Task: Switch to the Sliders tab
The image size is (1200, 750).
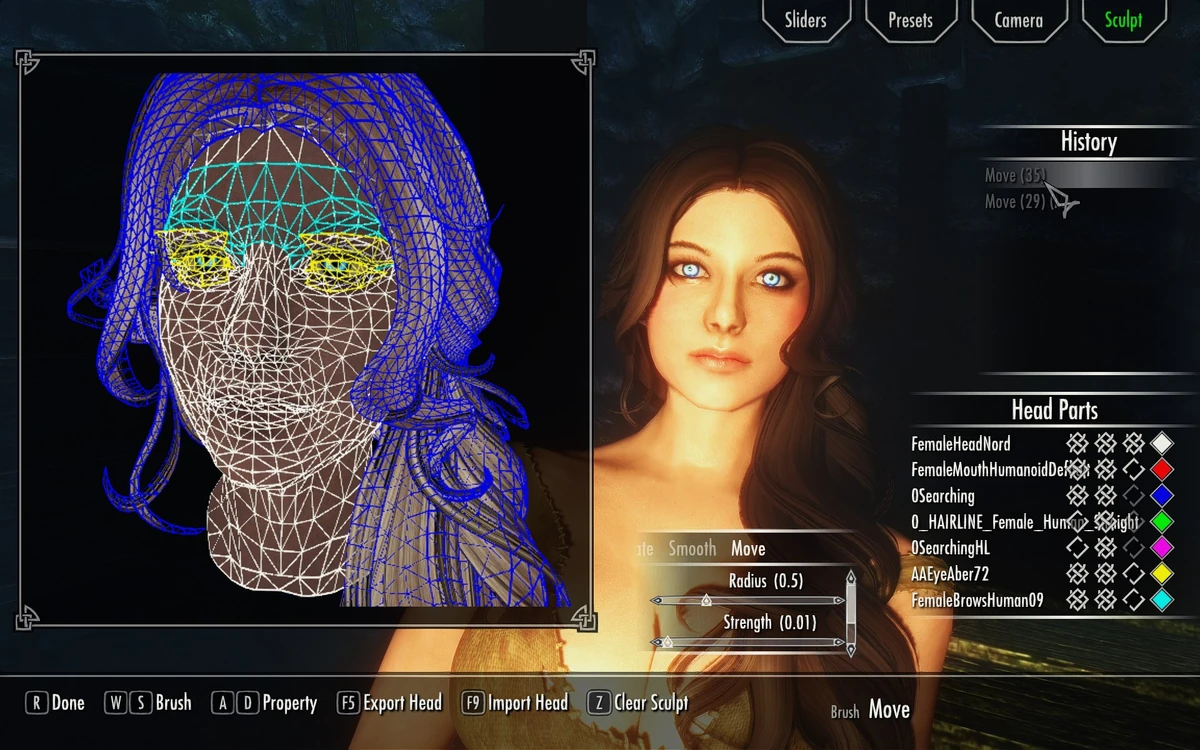Action: point(806,19)
